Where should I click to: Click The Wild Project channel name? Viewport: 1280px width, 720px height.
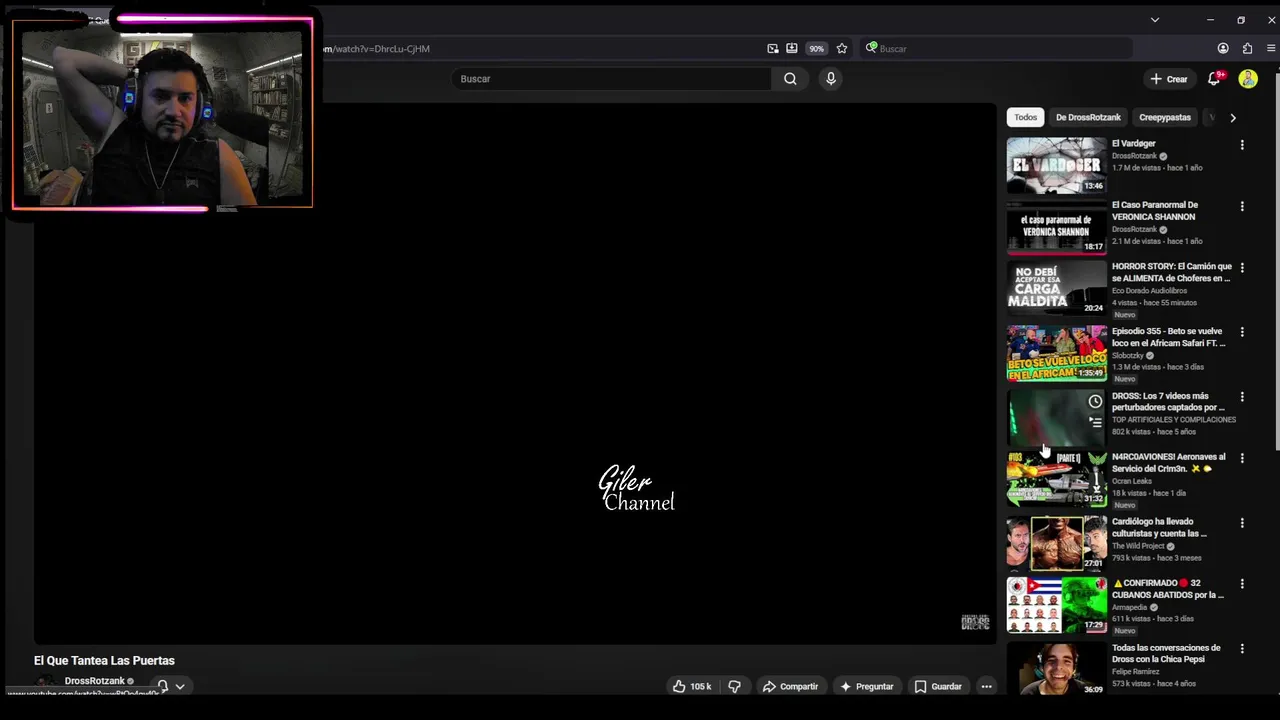[x=1138, y=546]
